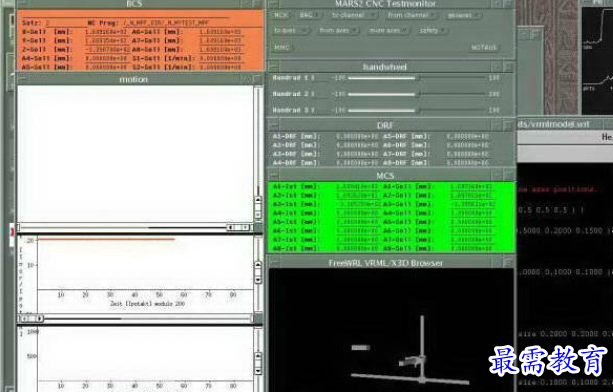Click scroll-up arrow beside the red-line plot
The width and height of the screenshot is (613, 392).
(258, 265)
